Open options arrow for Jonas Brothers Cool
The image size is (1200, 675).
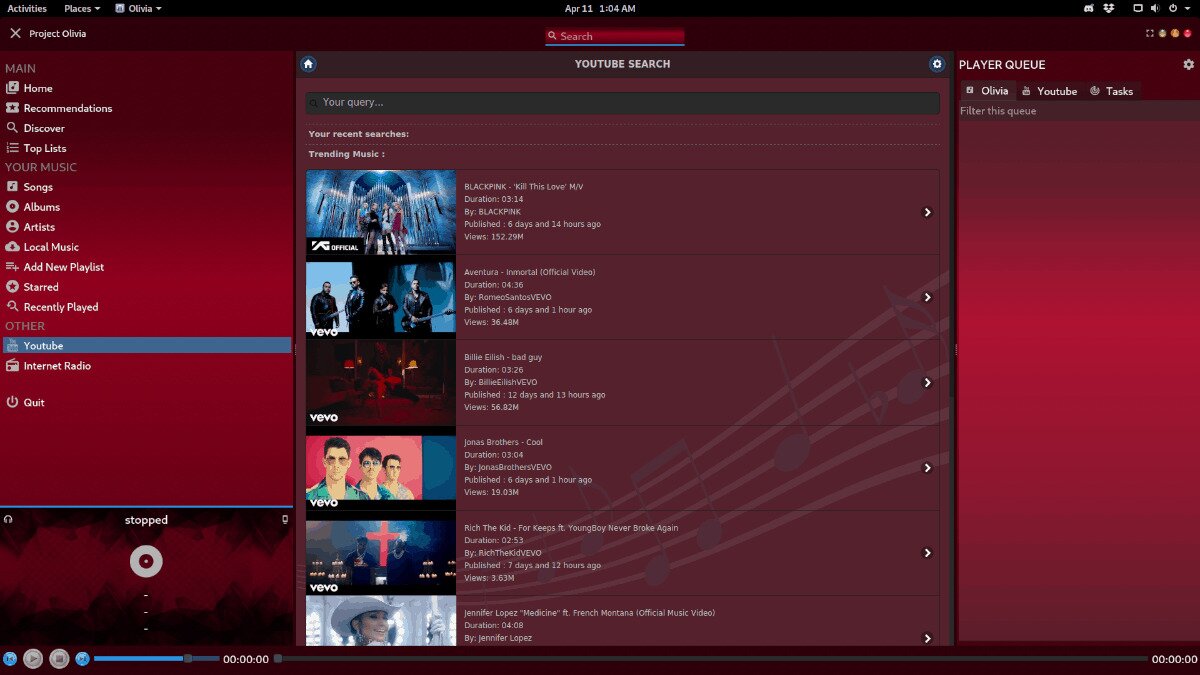pyautogui.click(x=927, y=468)
